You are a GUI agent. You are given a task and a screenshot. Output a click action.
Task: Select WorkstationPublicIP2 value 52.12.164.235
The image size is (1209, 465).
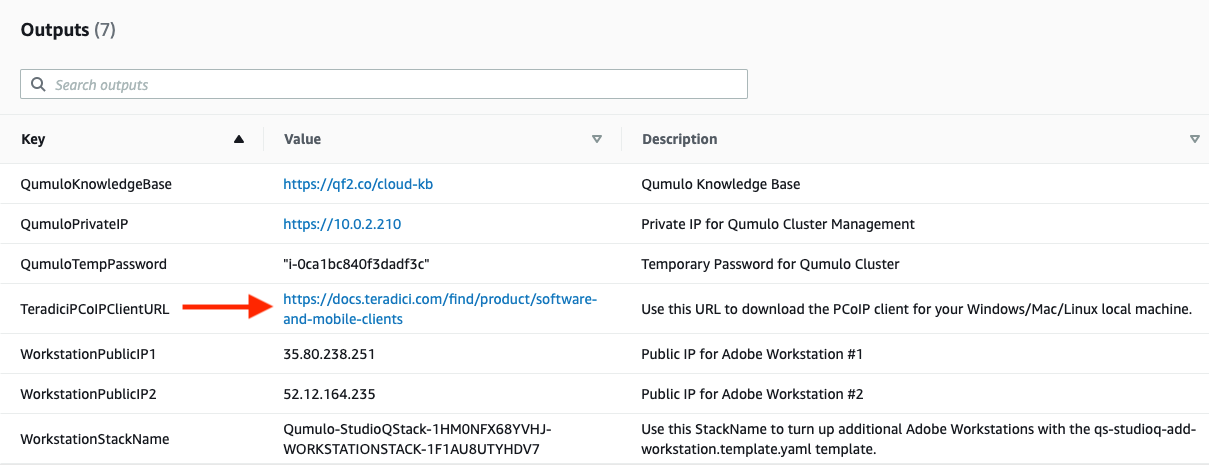pyautogui.click(x=329, y=394)
